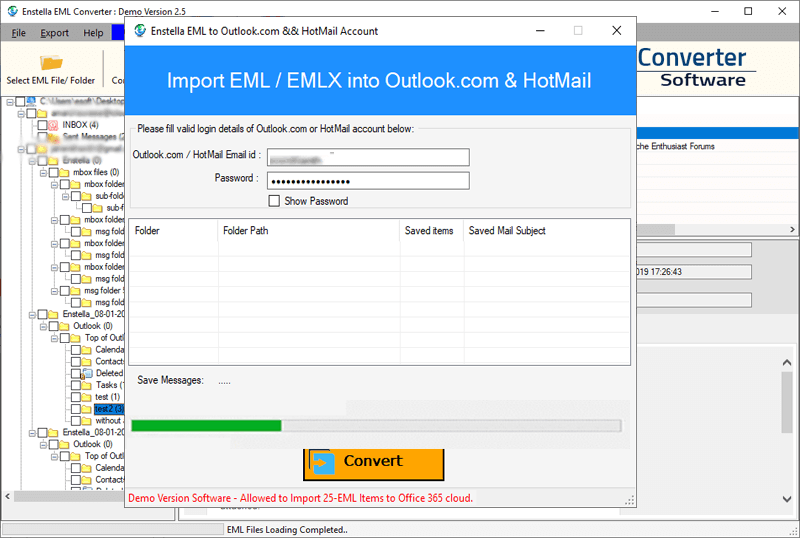Click the folder icon beside test (1)
Viewport: 800px width, 538px height.
click(87, 397)
